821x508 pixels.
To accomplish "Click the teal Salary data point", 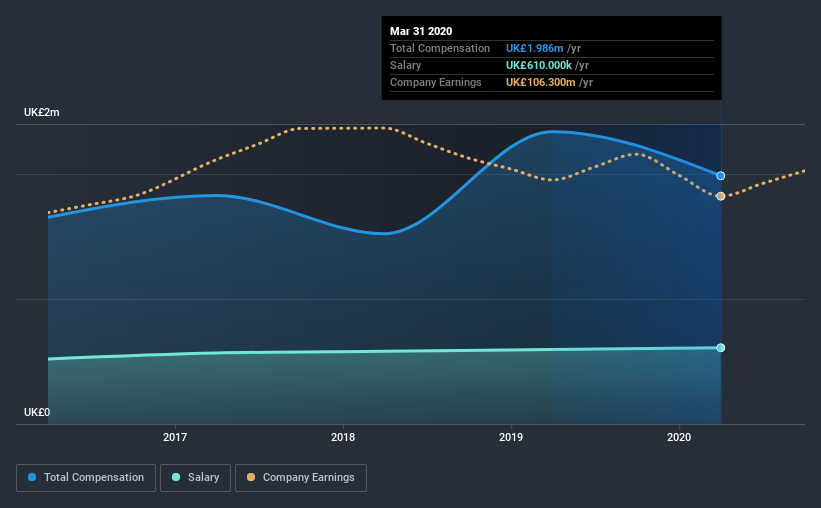I will (720, 348).
